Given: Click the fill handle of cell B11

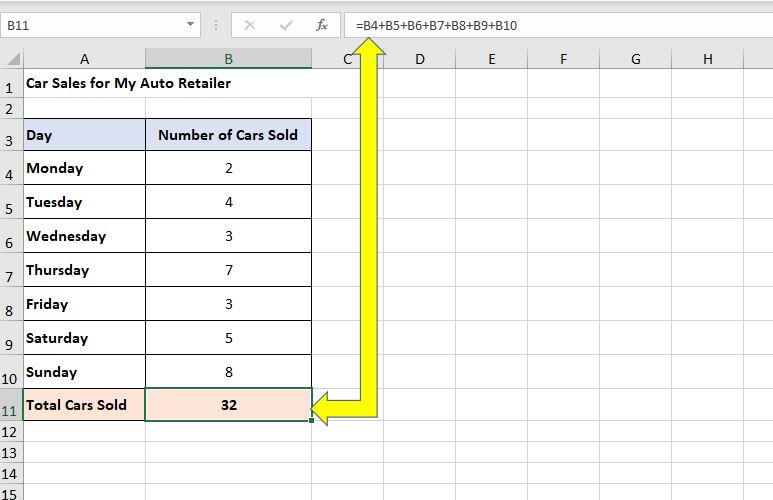Looking at the screenshot, I should [312, 421].
